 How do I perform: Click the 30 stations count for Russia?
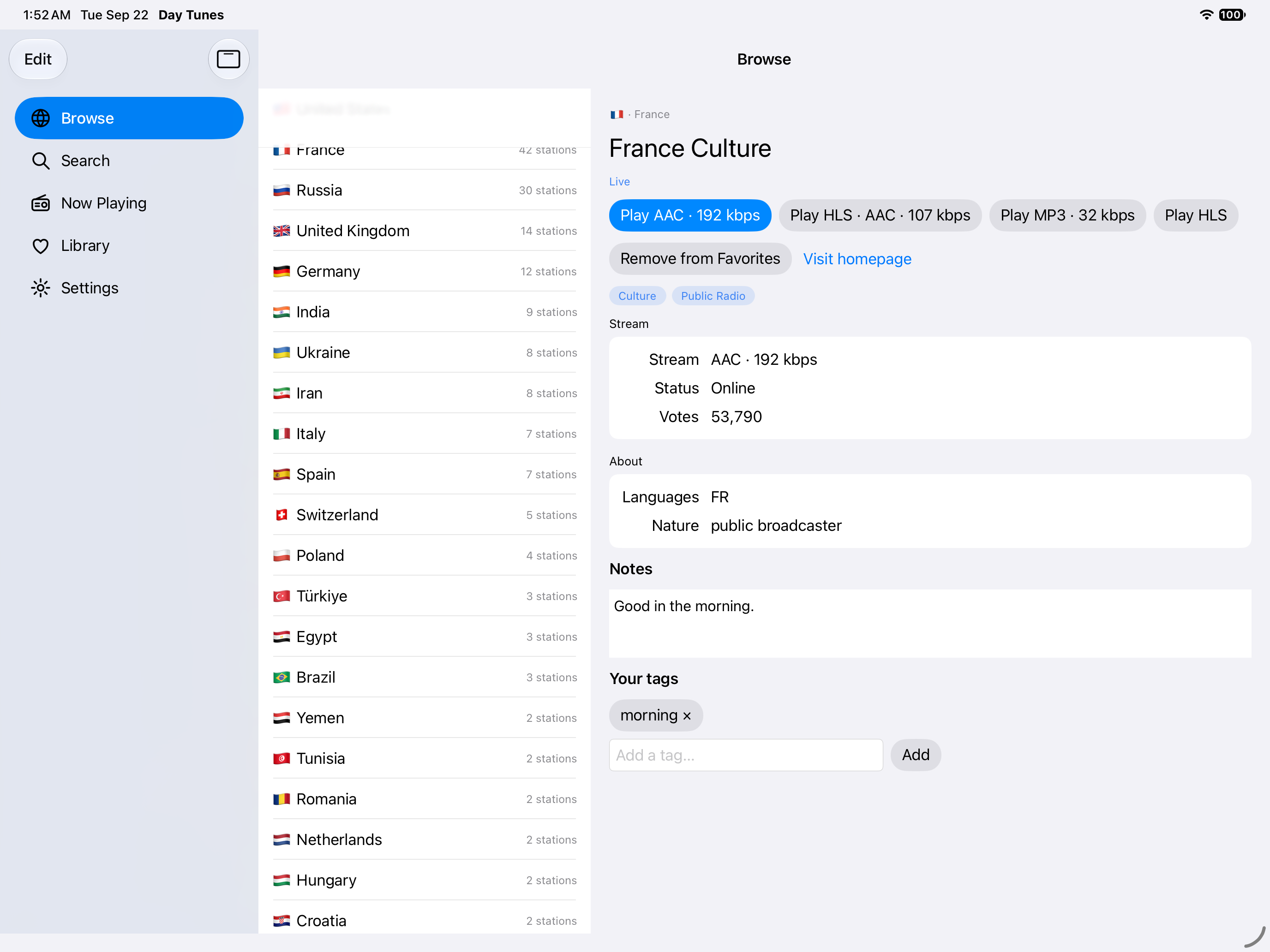click(x=548, y=190)
